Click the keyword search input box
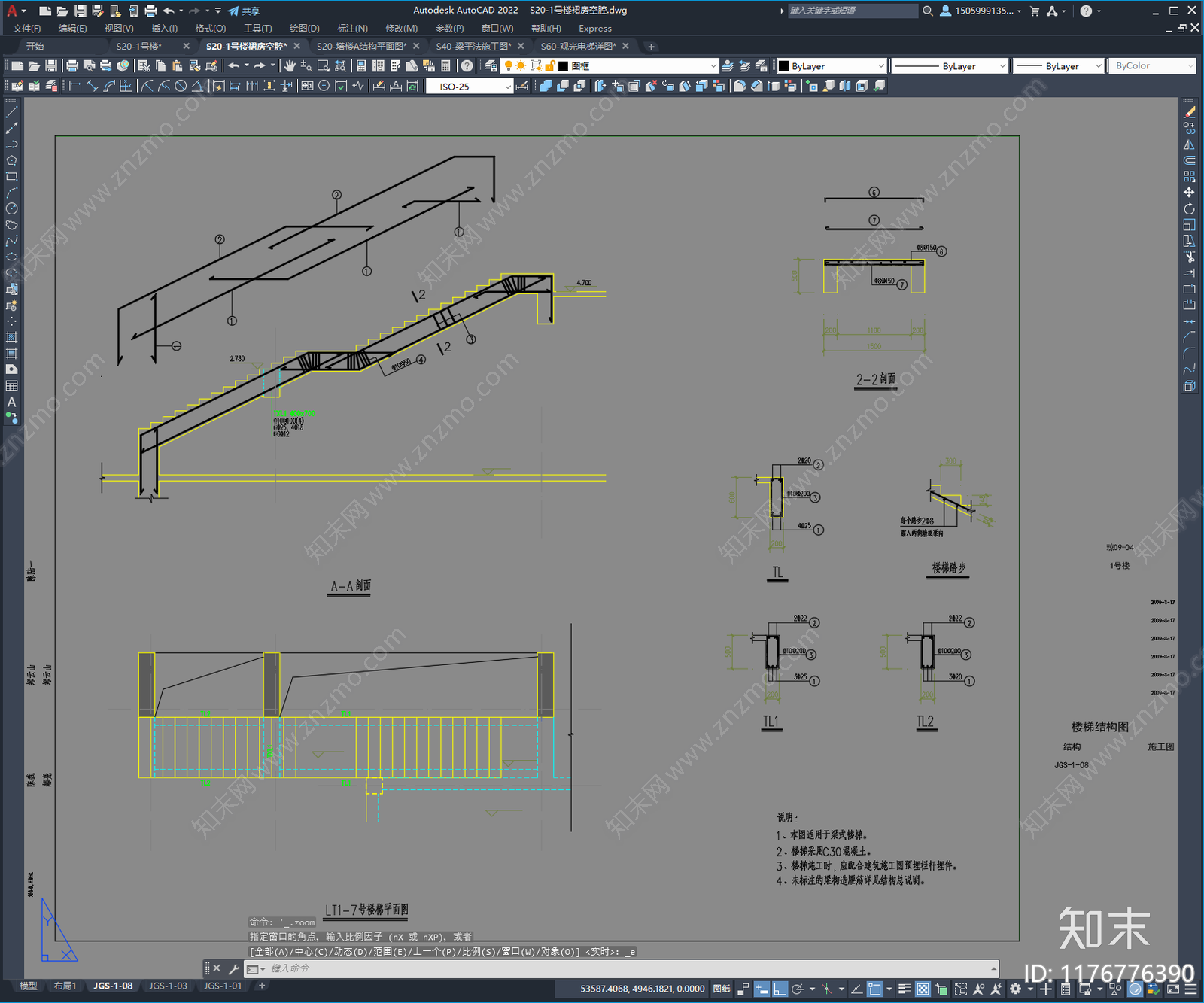This screenshot has height=1003, width=1204. (x=853, y=11)
